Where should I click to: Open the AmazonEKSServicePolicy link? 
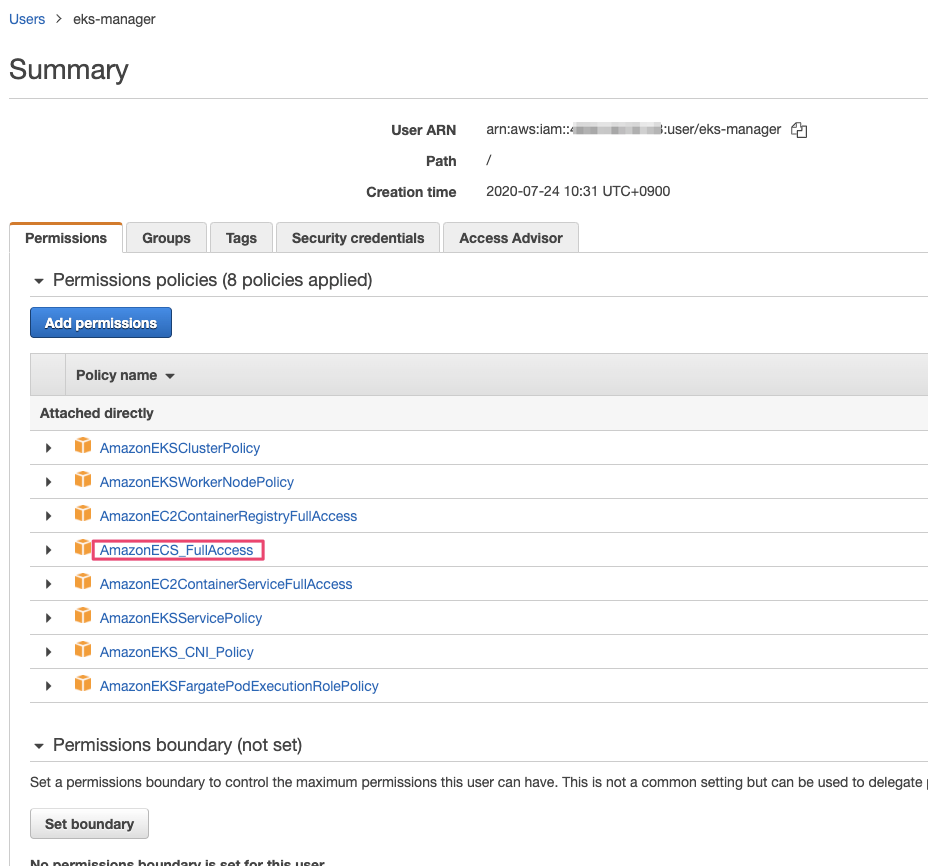click(x=181, y=618)
